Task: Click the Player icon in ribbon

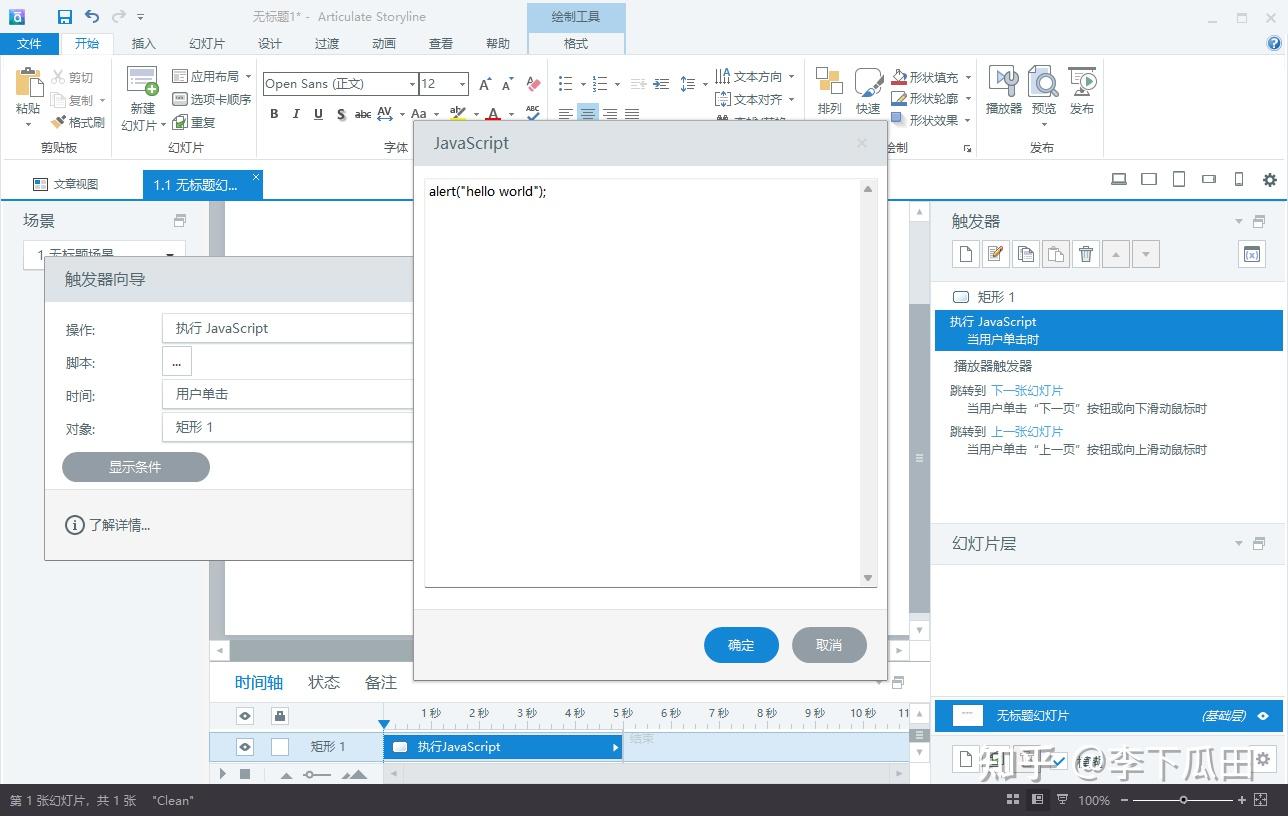Action: tap(1003, 90)
